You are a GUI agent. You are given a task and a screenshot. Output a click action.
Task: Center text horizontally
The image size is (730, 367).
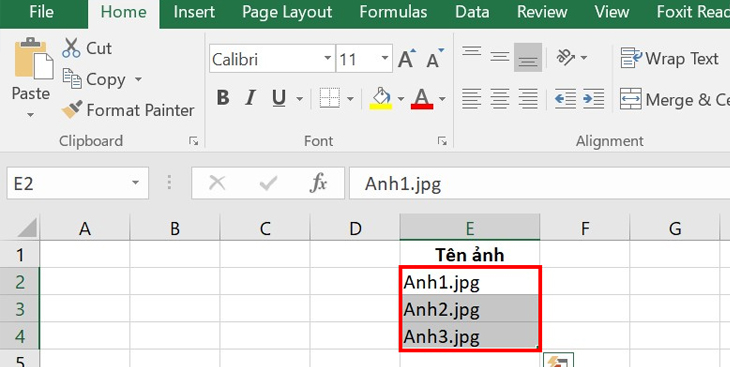pyautogui.click(x=500, y=99)
